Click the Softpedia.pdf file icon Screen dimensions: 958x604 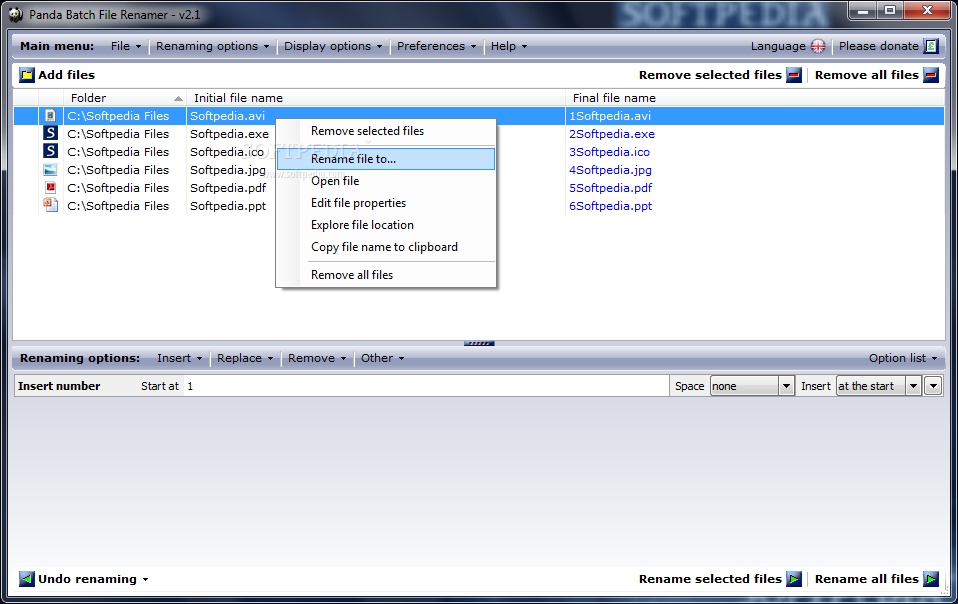tap(51, 187)
